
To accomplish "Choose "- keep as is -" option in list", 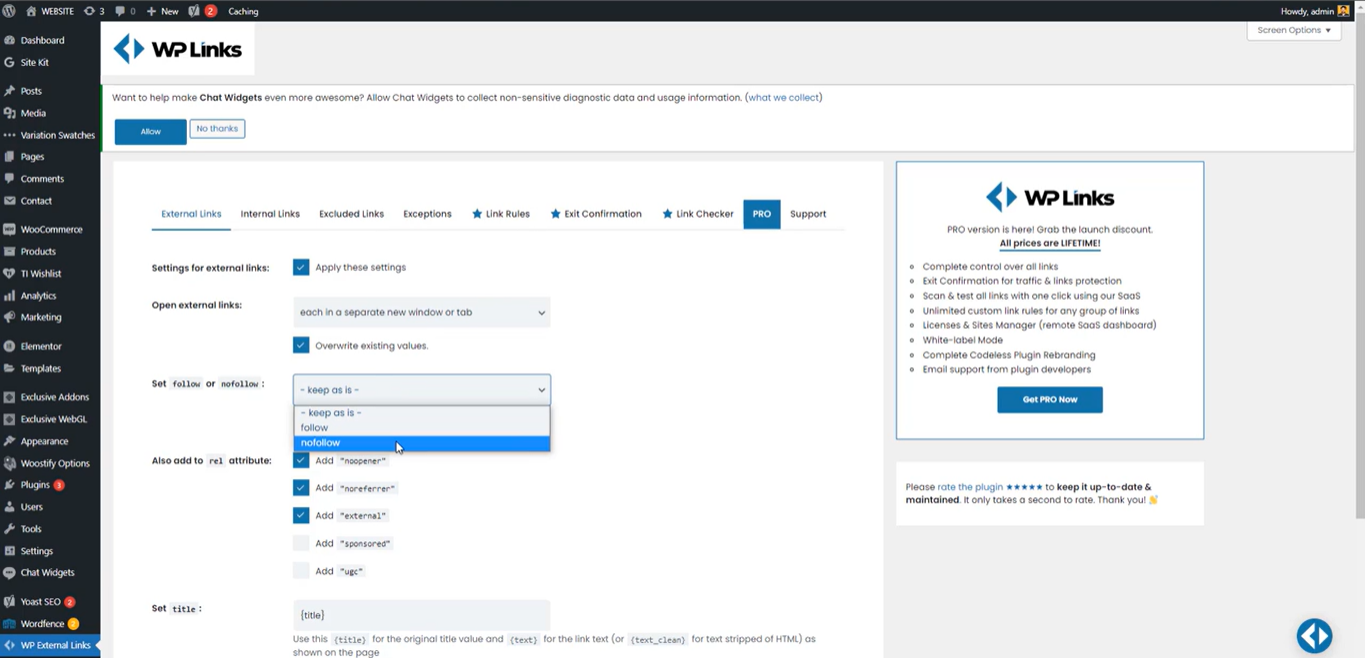I will [x=421, y=412].
